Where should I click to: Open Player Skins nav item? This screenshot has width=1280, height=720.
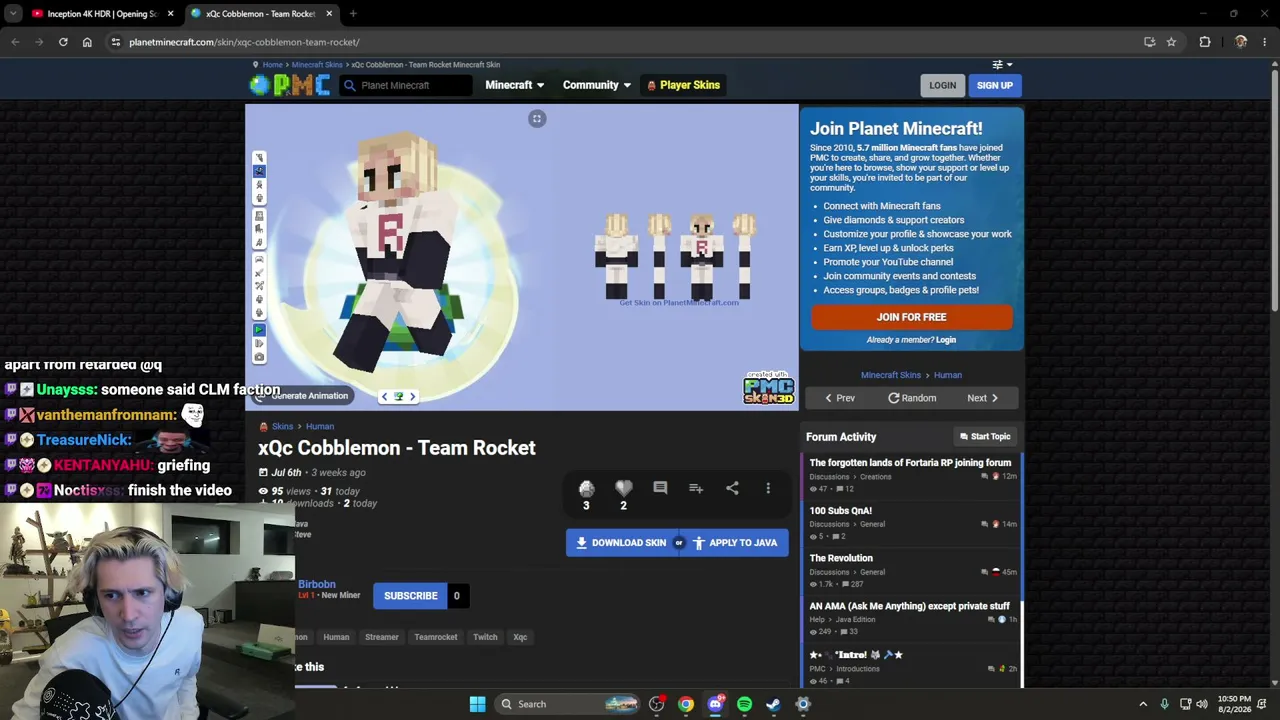point(684,85)
